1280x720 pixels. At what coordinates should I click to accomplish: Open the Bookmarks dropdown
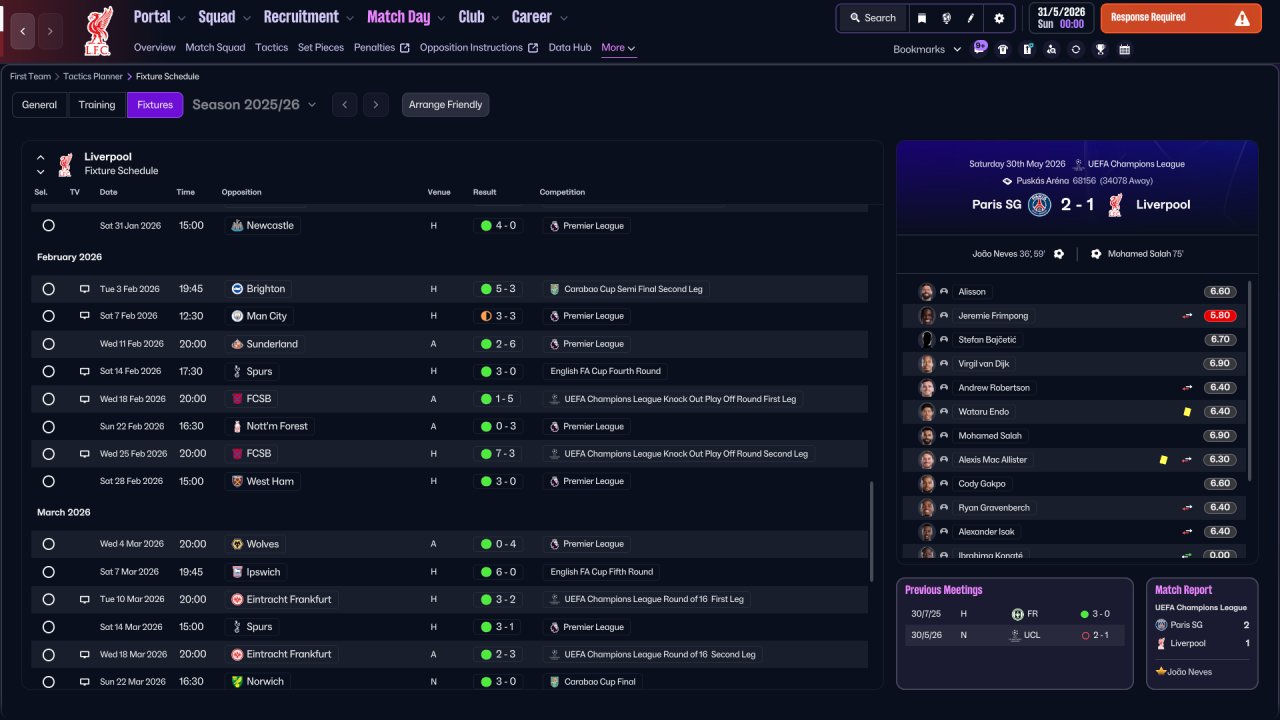[927, 49]
